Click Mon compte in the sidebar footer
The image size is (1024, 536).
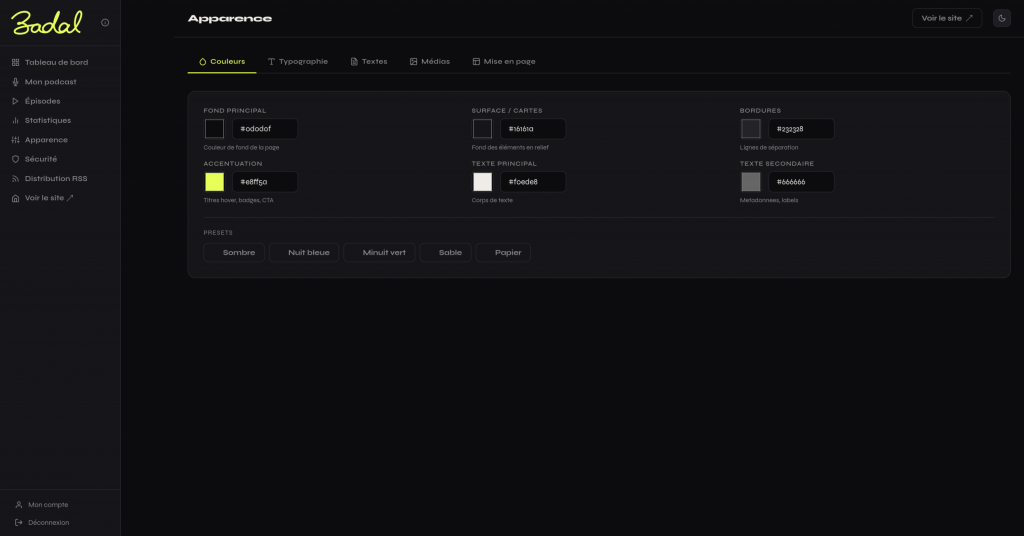tap(48, 505)
